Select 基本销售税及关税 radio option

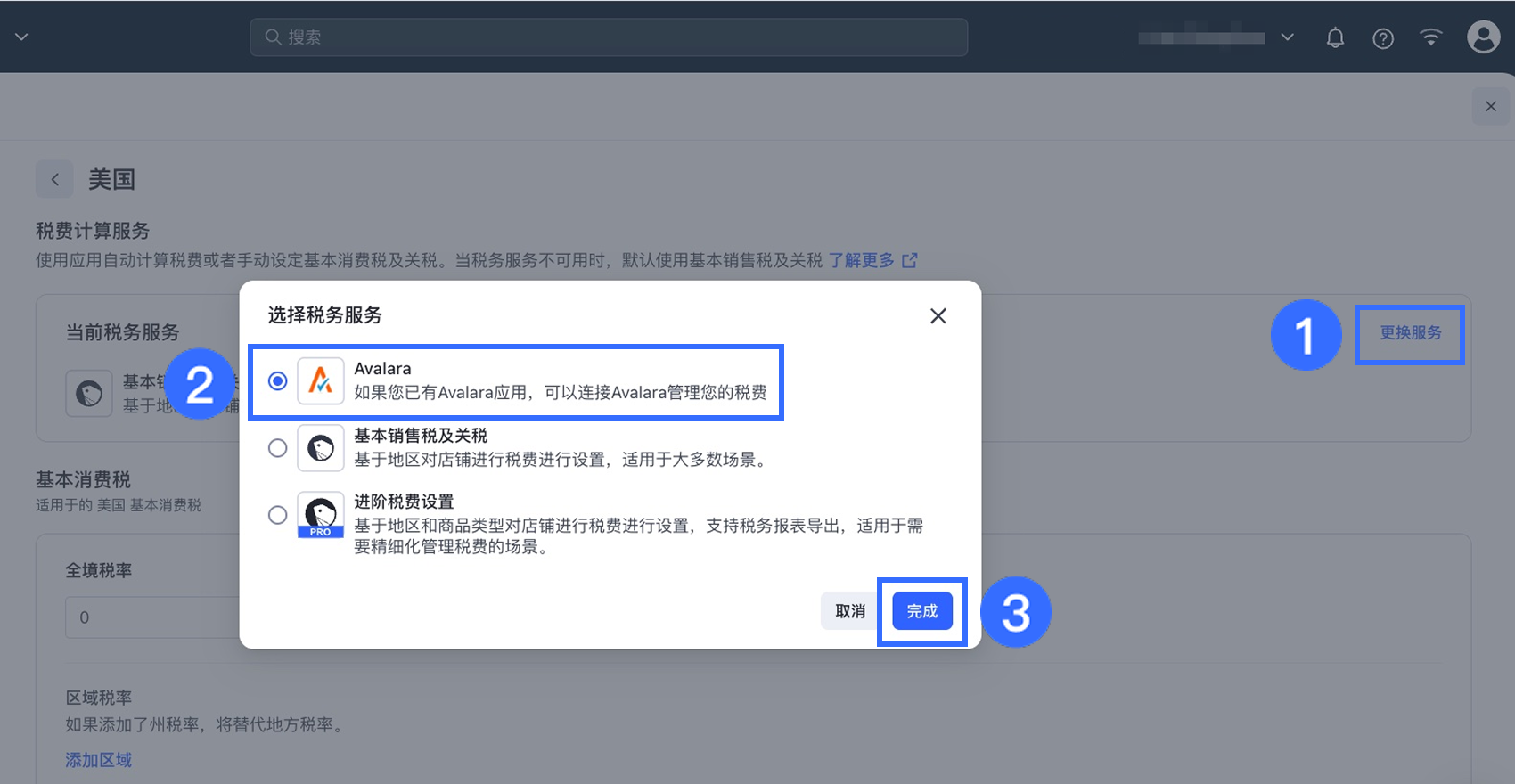coord(278,448)
